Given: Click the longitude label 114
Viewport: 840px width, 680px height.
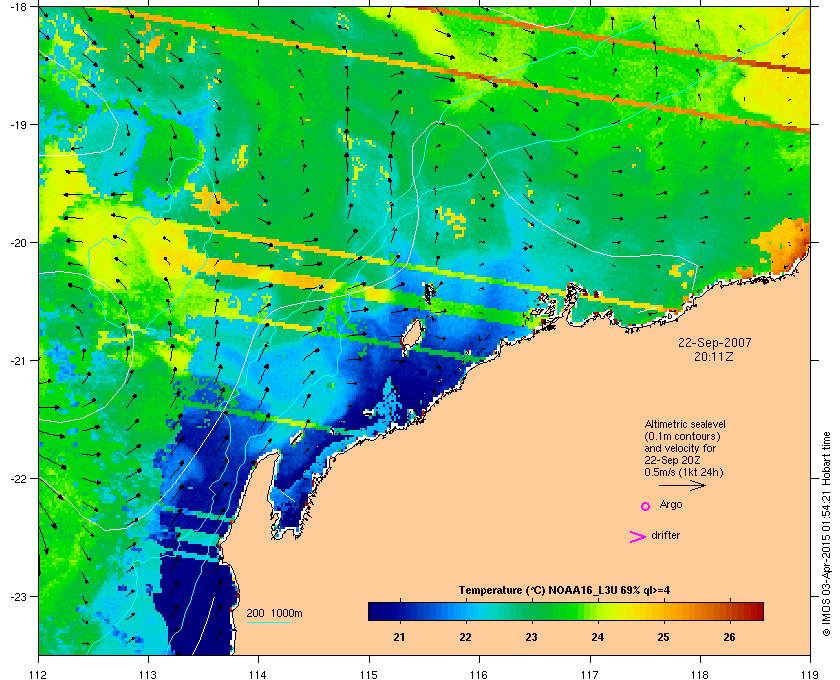Looking at the screenshot, I should (259, 675).
